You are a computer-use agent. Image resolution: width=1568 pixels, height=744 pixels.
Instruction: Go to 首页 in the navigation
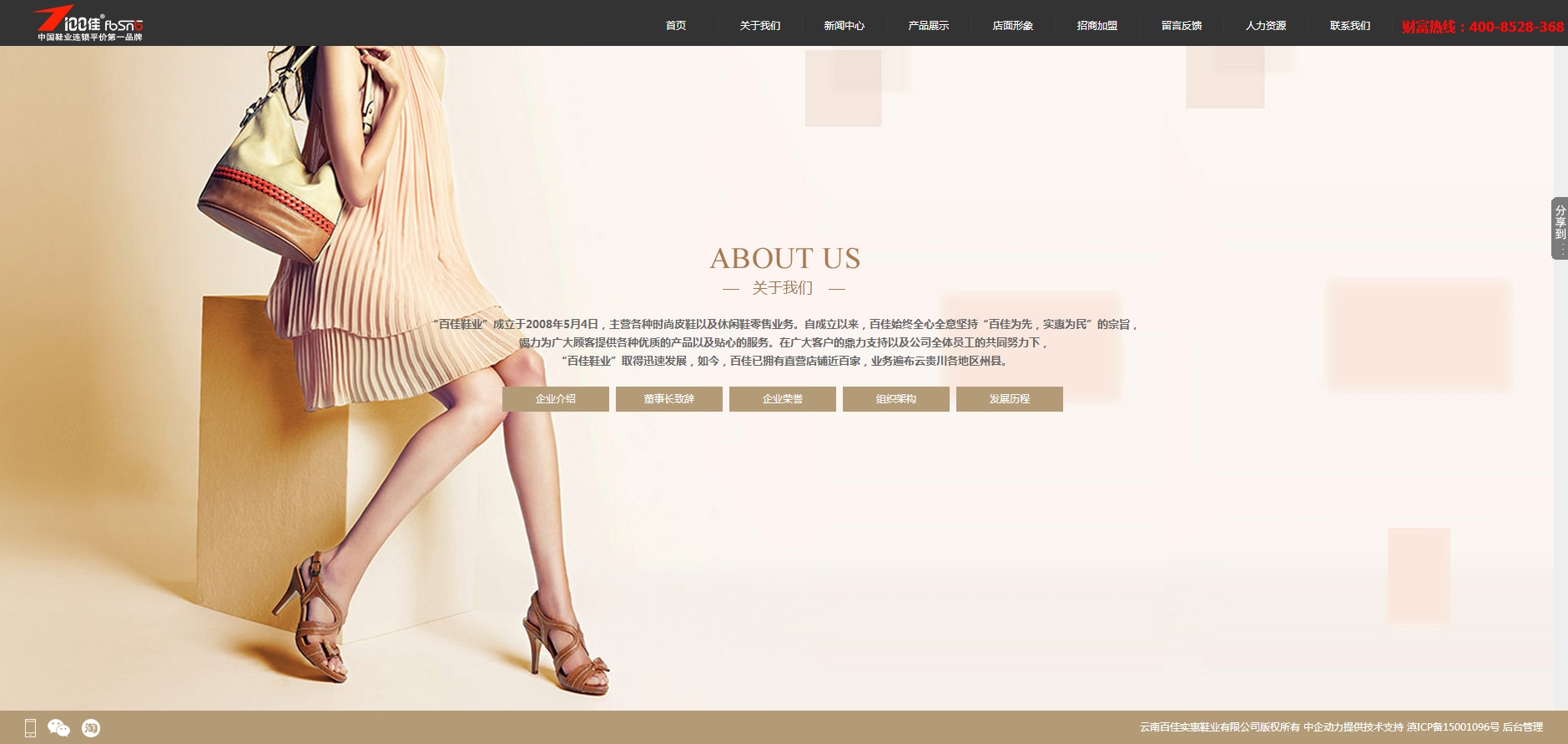click(676, 26)
